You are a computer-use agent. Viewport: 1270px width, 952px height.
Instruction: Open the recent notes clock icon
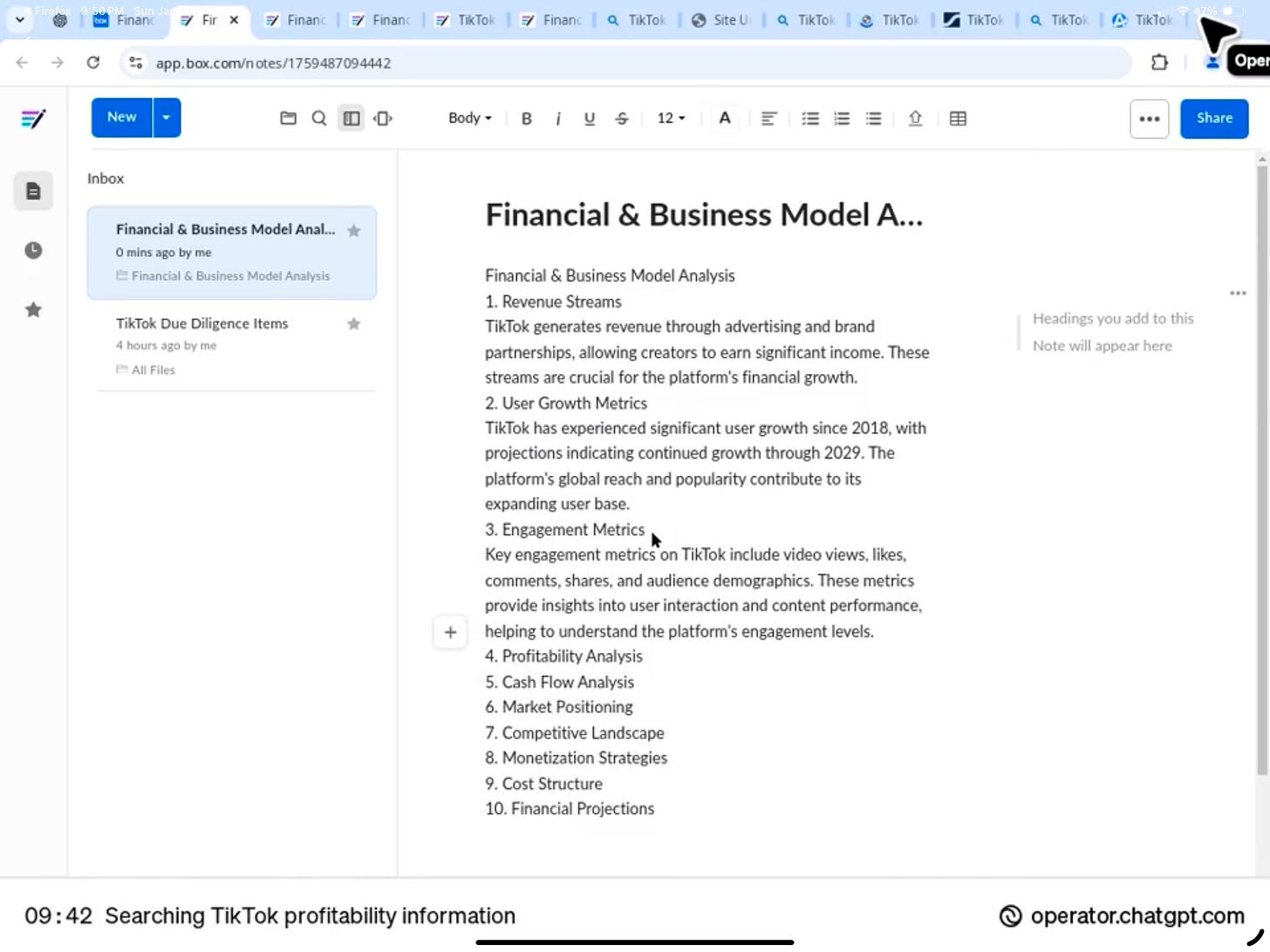33,250
